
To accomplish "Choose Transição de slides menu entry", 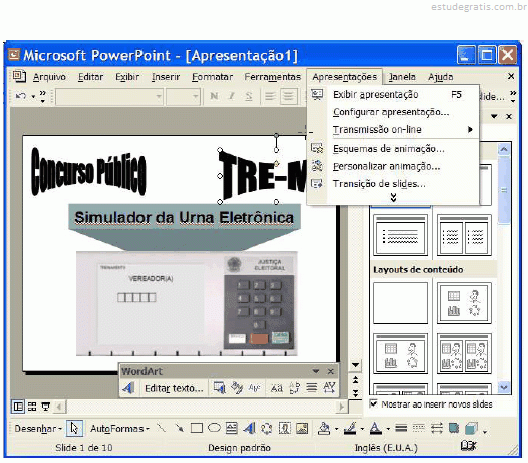I will click(393, 184).
